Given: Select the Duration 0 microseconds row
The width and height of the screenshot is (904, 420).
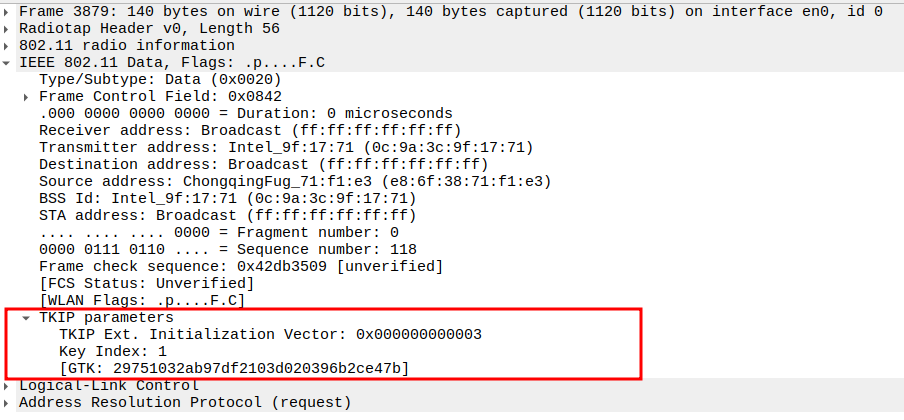Looking at the screenshot, I should click(245, 113).
